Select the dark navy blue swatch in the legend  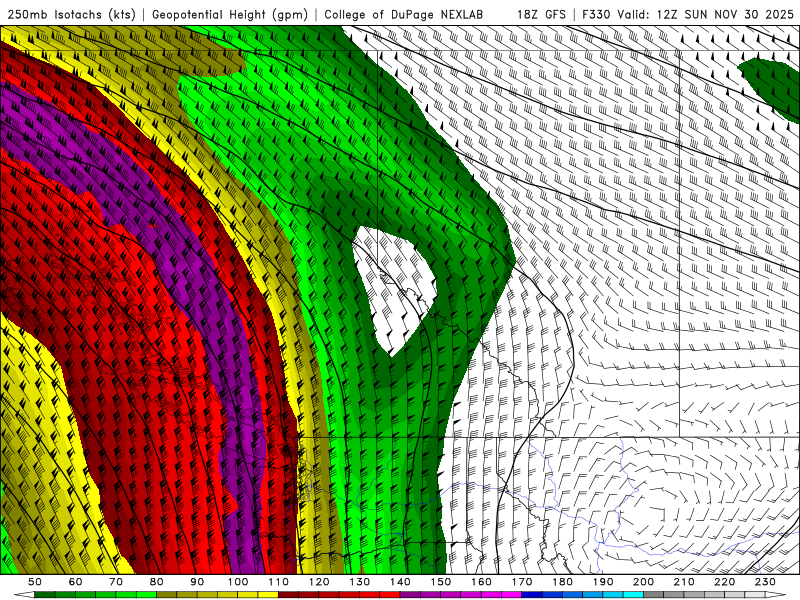pyautogui.click(x=531, y=594)
